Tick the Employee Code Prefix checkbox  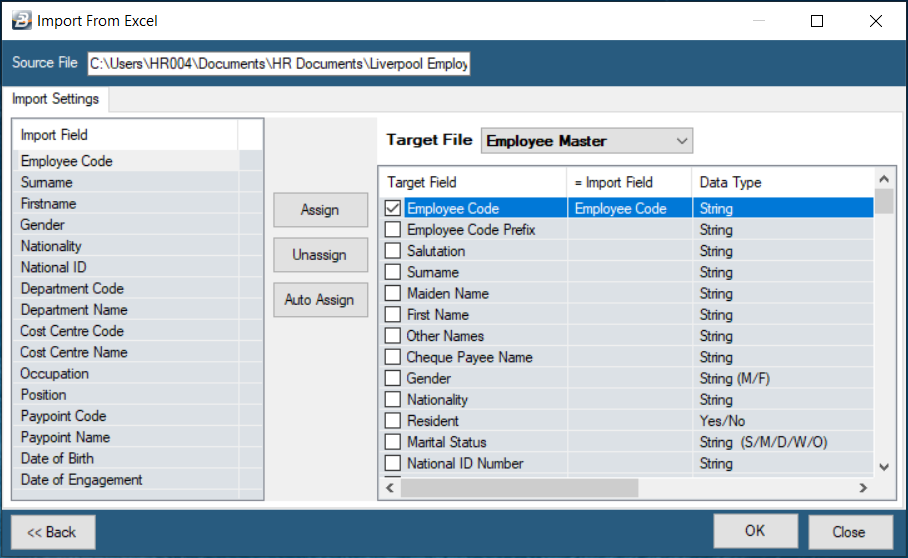point(393,230)
